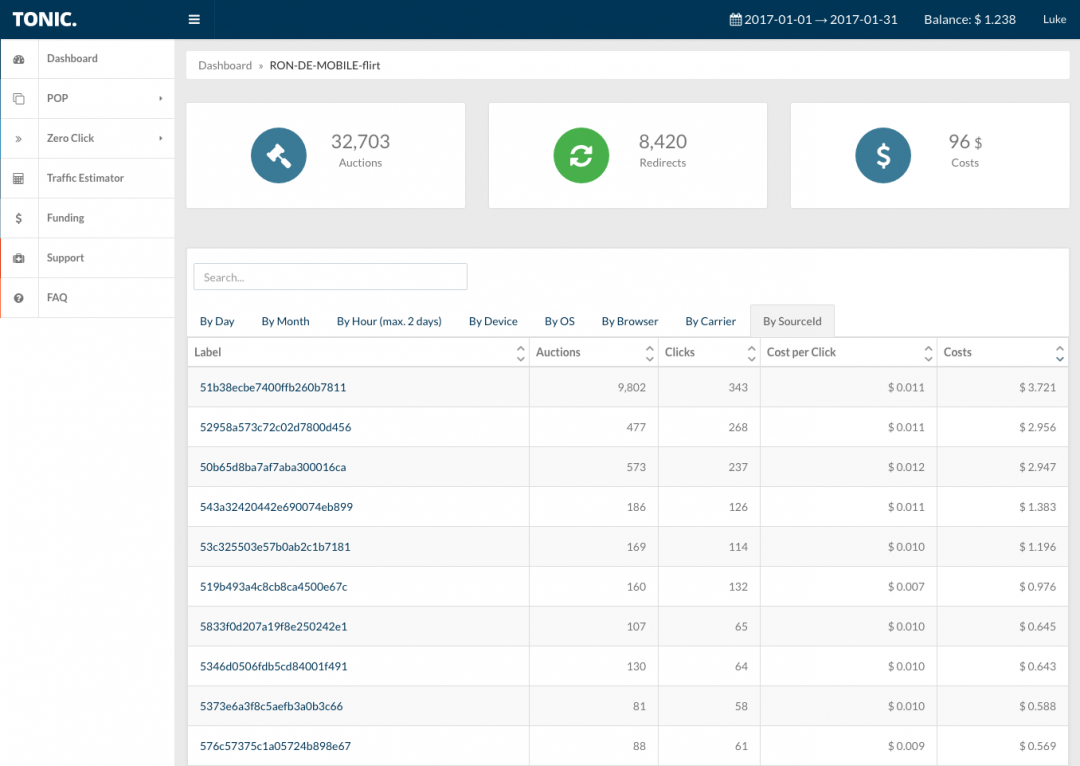The height and width of the screenshot is (766, 1080).
Task: Switch to the By Carrier tab
Action: (x=710, y=321)
